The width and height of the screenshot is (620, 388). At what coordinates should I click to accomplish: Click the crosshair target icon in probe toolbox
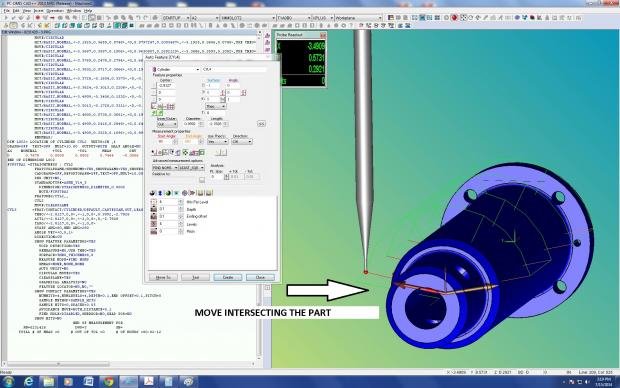tap(184, 193)
